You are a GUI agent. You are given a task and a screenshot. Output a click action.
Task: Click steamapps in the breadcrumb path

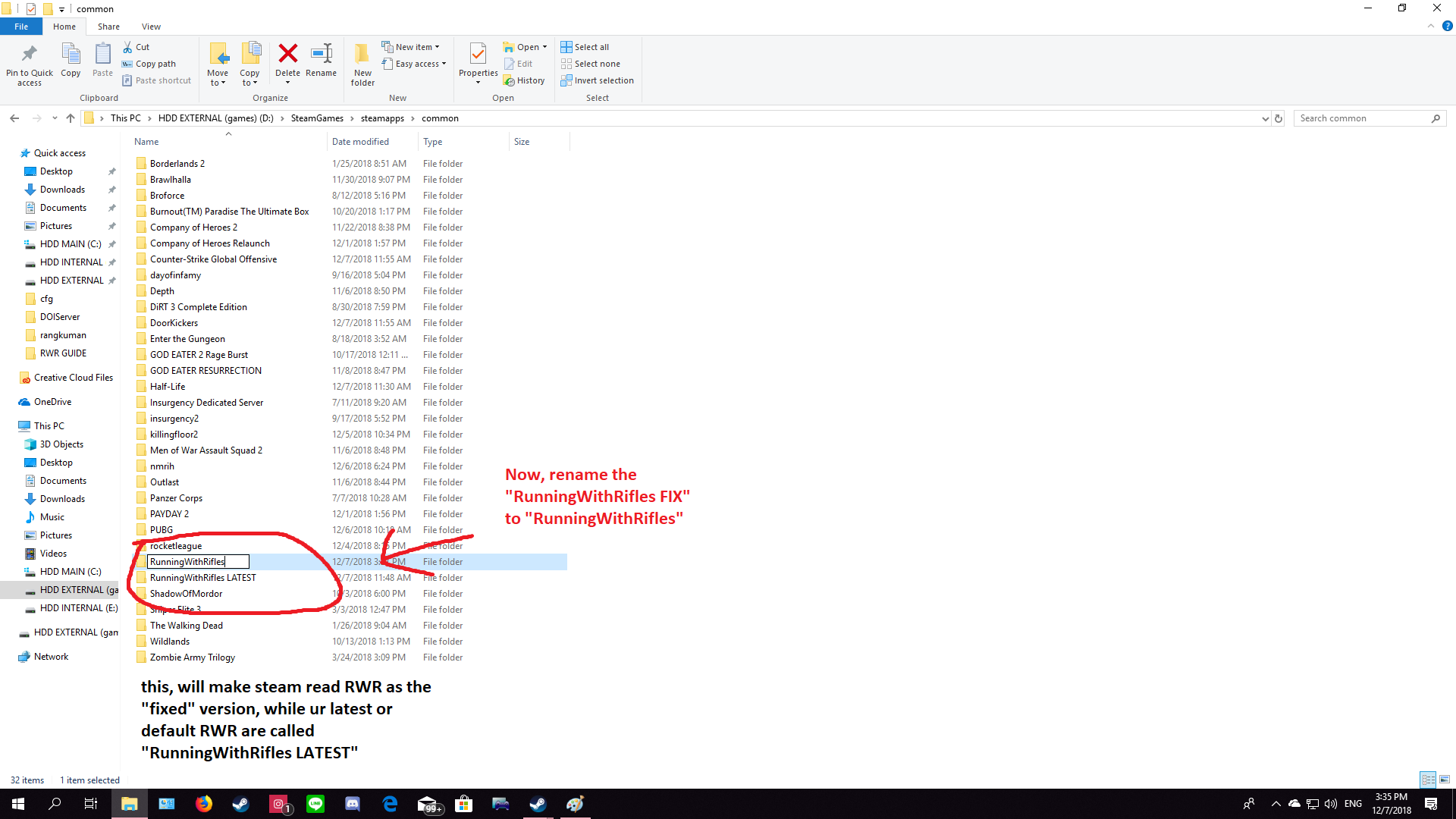382,118
